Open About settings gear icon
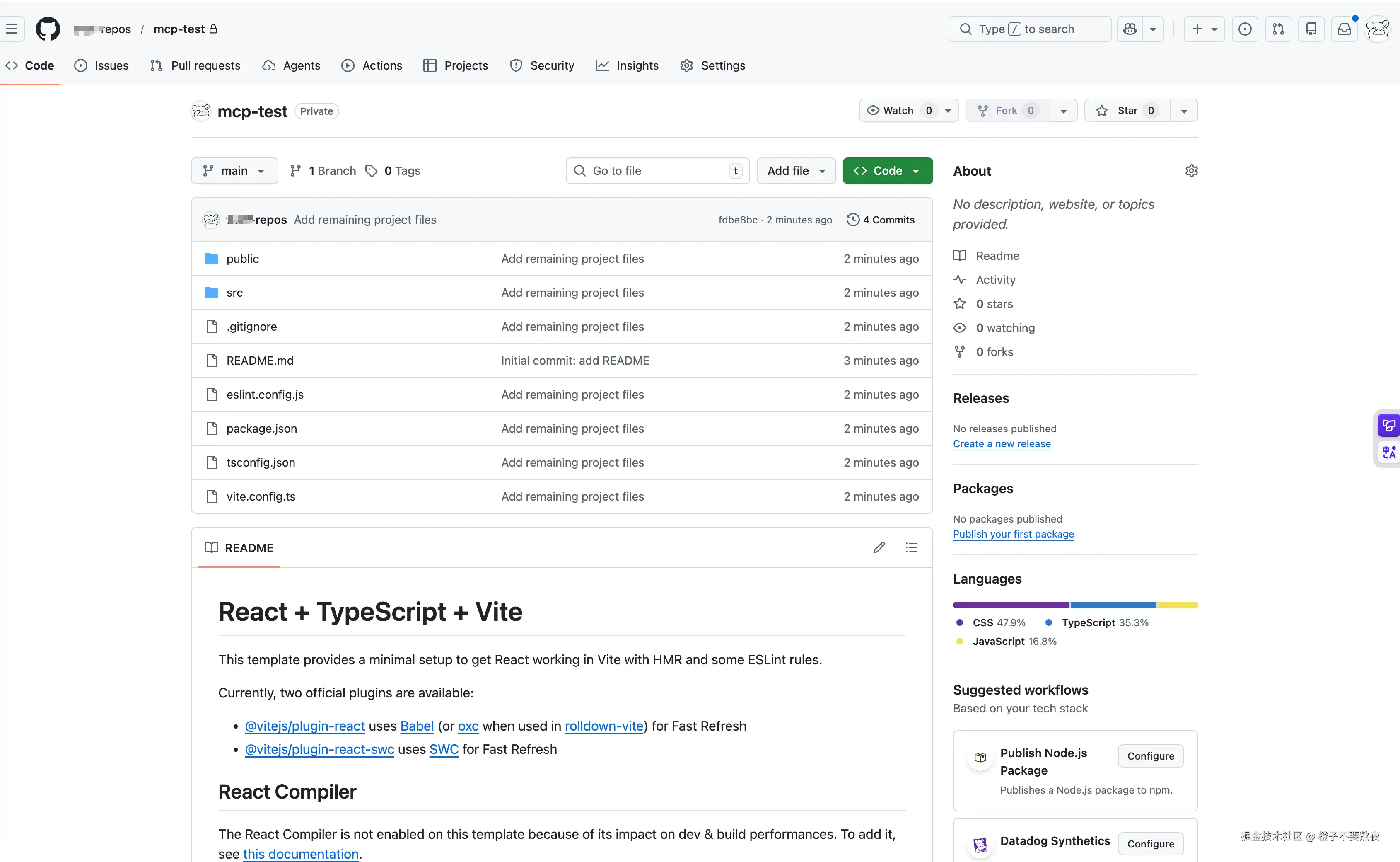 click(1191, 171)
